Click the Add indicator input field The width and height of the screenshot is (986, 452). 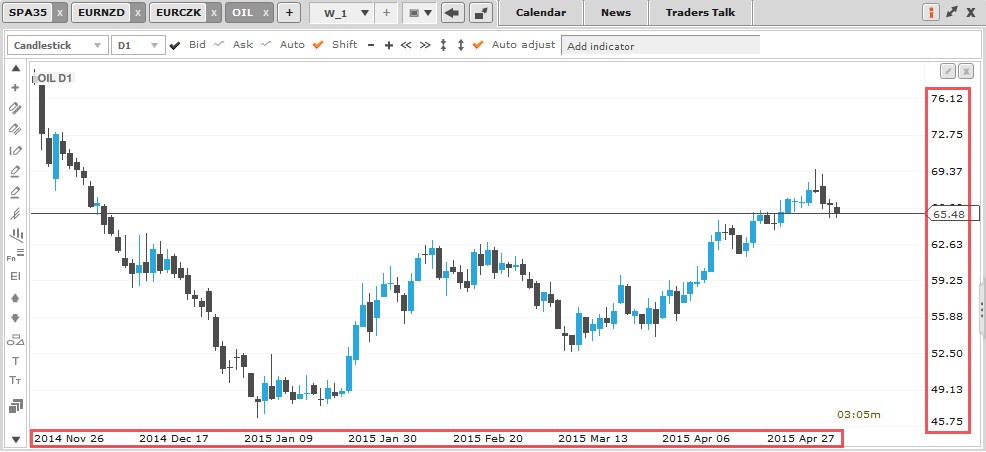click(x=660, y=46)
